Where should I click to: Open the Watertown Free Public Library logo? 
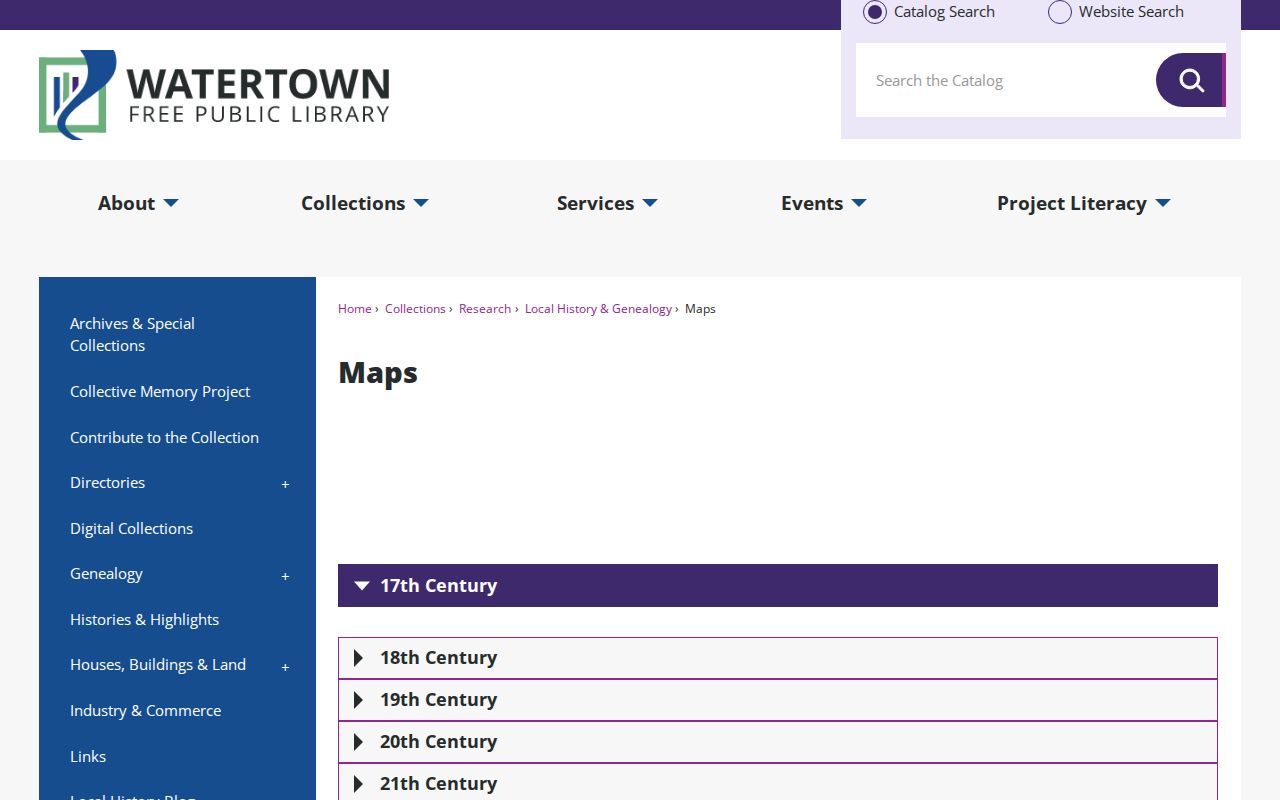[214, 94]
